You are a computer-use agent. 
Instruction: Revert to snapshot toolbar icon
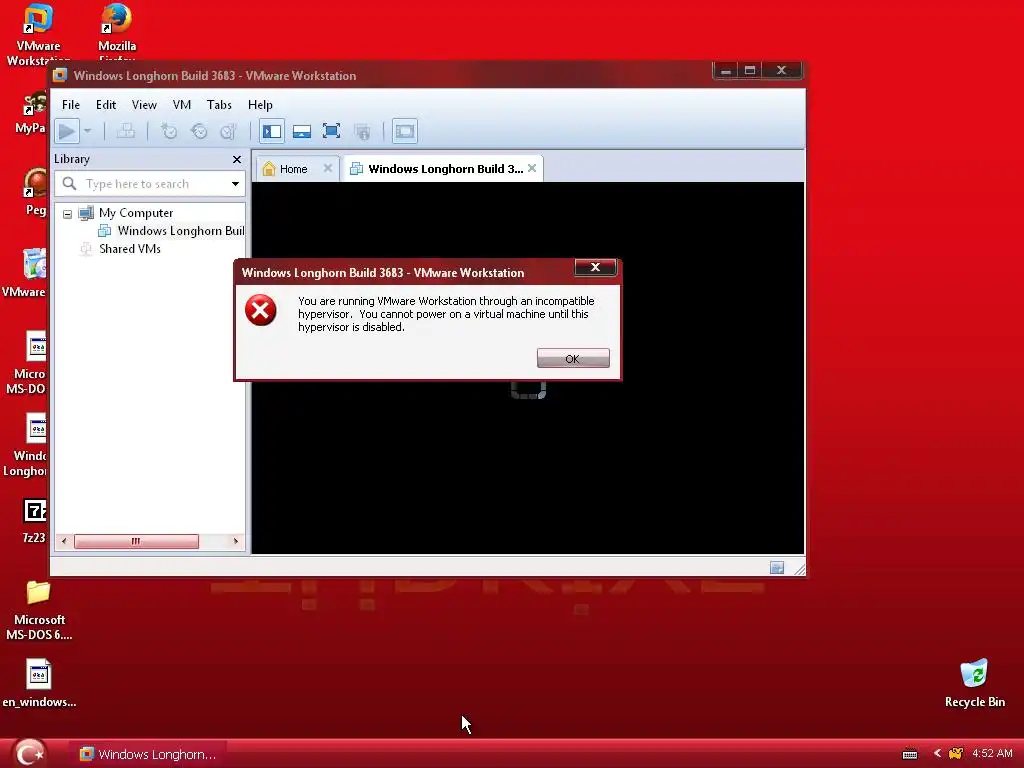click(199, 131)
